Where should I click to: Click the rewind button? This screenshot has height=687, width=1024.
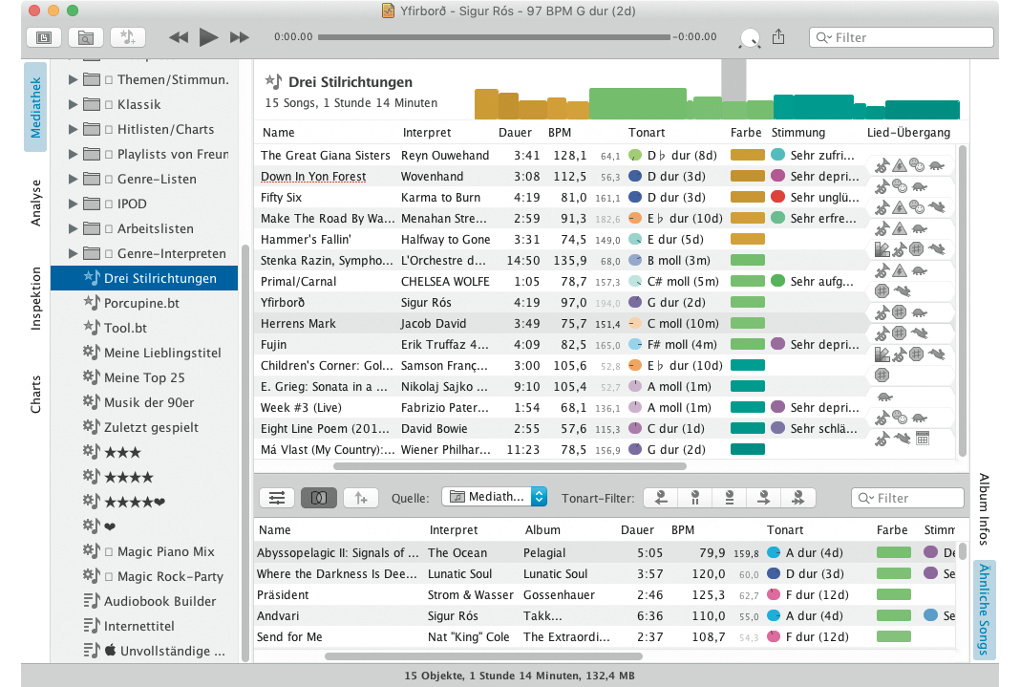pos(178,37)
